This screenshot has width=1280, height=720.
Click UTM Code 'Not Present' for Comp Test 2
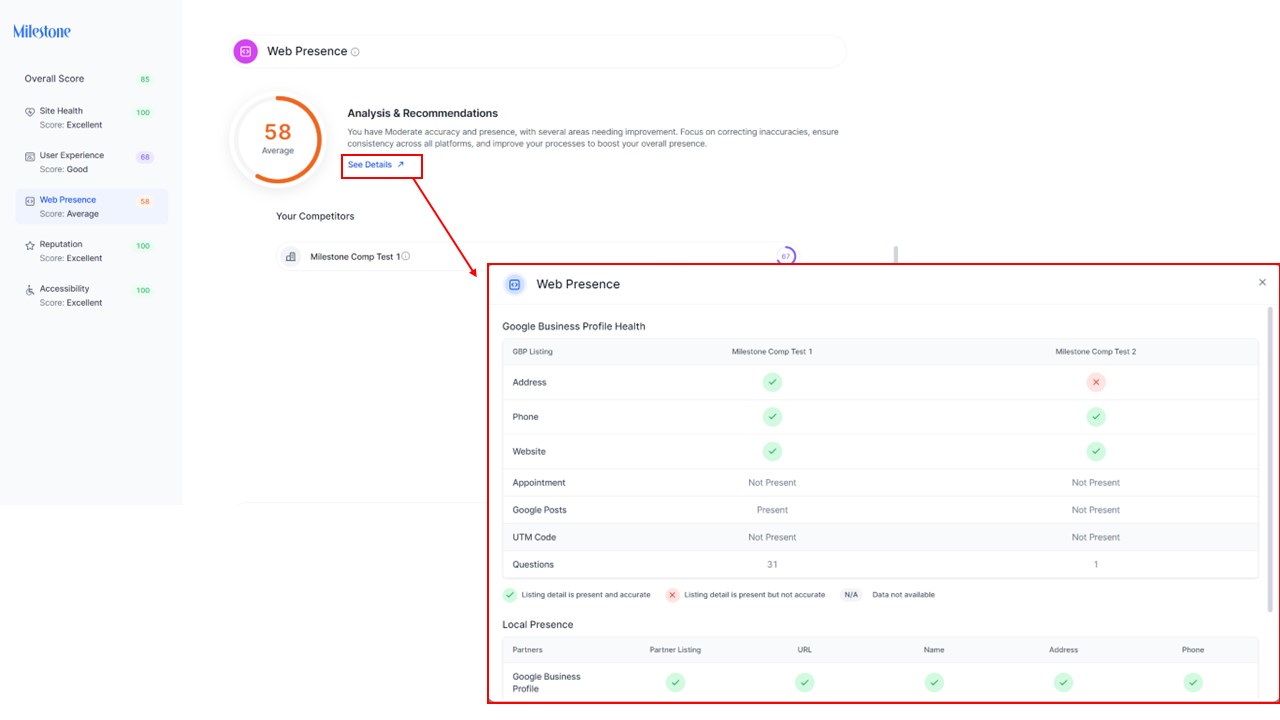tap(1096, 538)
